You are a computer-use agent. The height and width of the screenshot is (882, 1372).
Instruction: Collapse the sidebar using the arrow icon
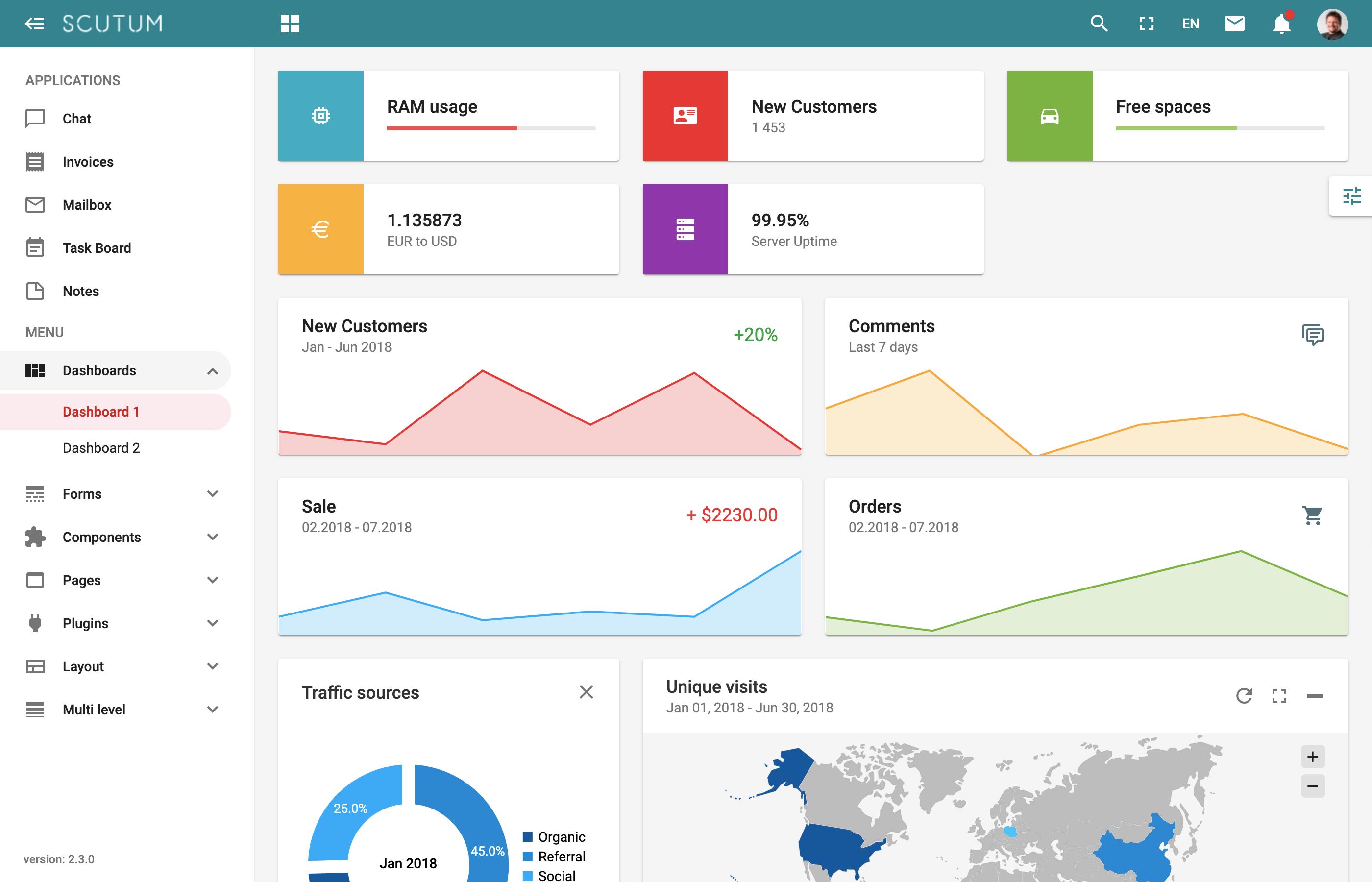point(34,24)
